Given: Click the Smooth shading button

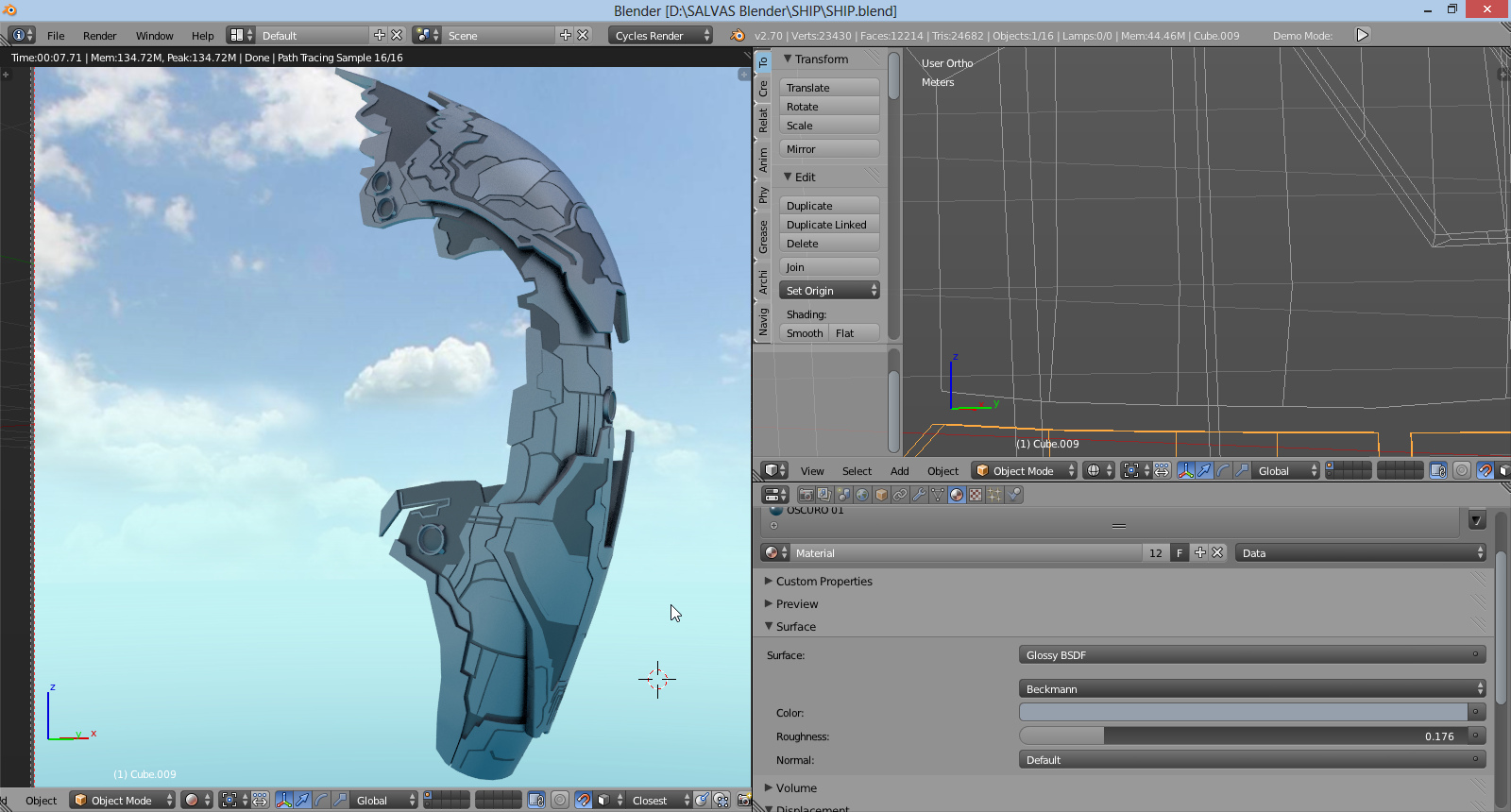Looking at the screenshot, I should [x=804, y=333].
